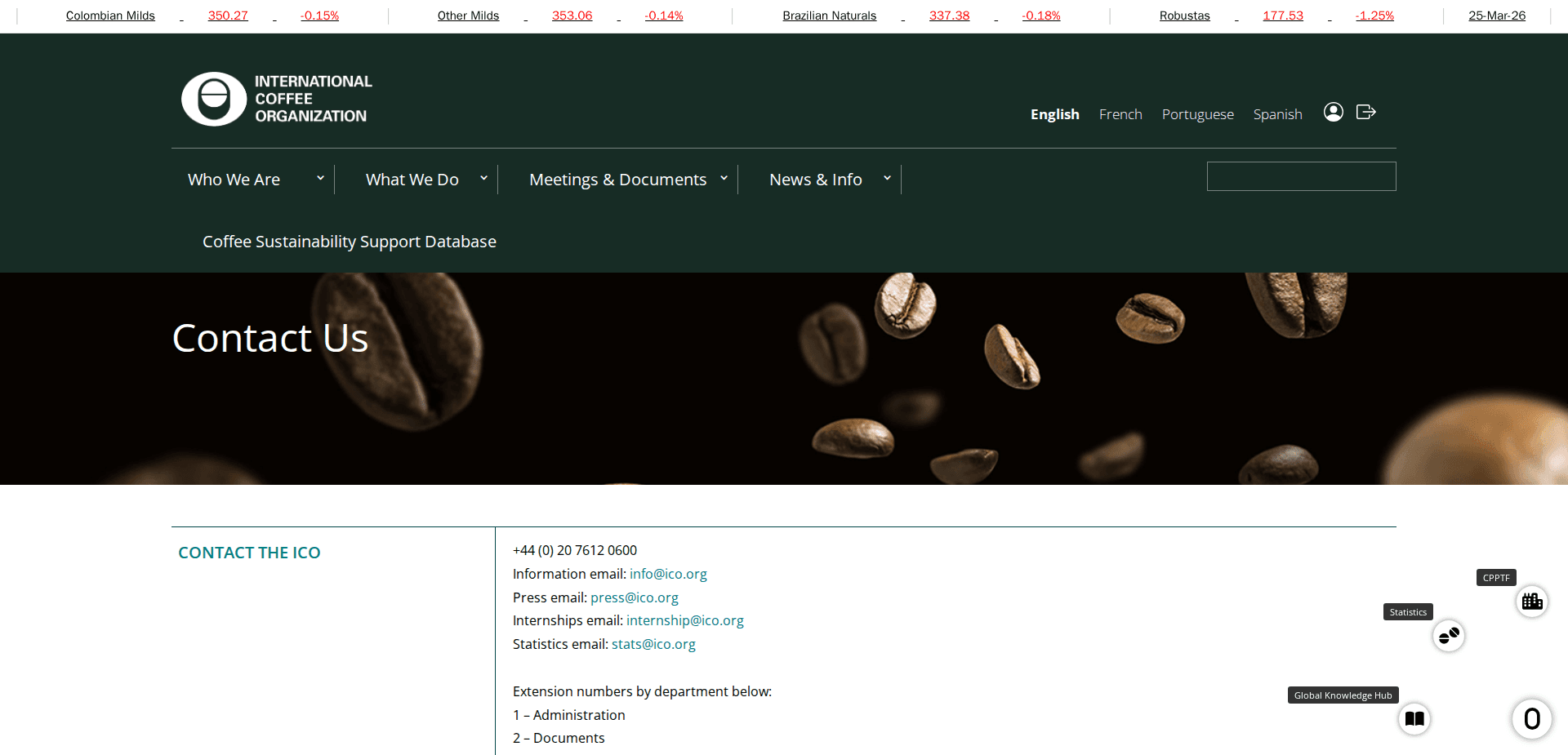Click the Robustas price ticker link
This screenshot has width=1568, height=755.
coord(1184,15)
